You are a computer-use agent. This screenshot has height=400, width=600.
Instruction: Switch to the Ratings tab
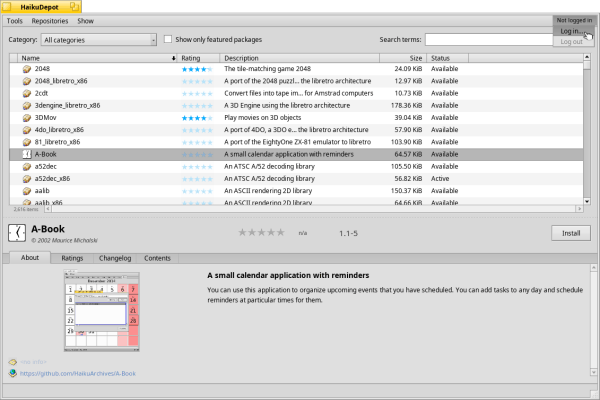(x=72, y=258)
